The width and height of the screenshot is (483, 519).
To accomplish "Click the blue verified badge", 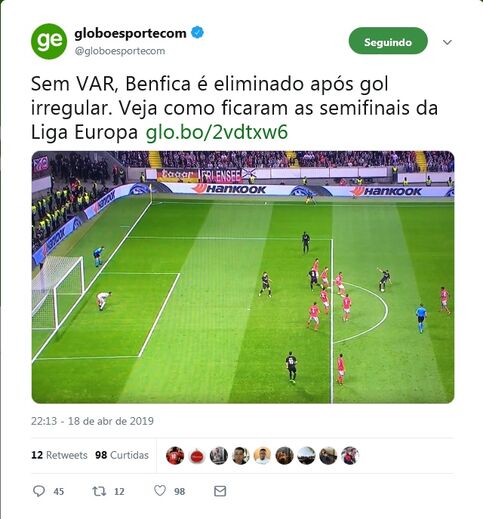I will tap(197, 33).
